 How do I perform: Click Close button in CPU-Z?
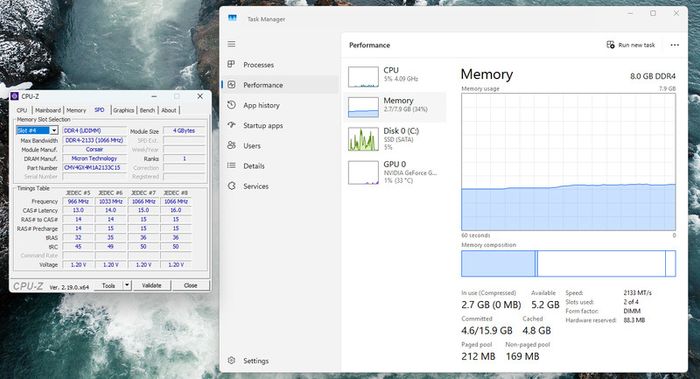coord(191,286)
